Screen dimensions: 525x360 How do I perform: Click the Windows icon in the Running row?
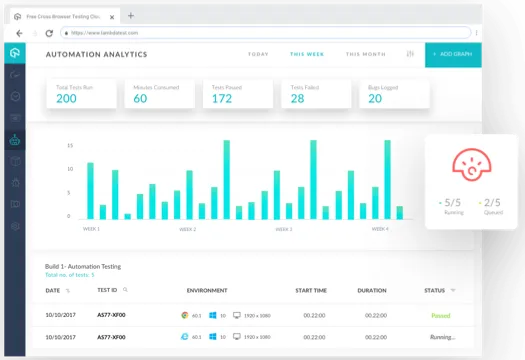click(x=213, y=337)
